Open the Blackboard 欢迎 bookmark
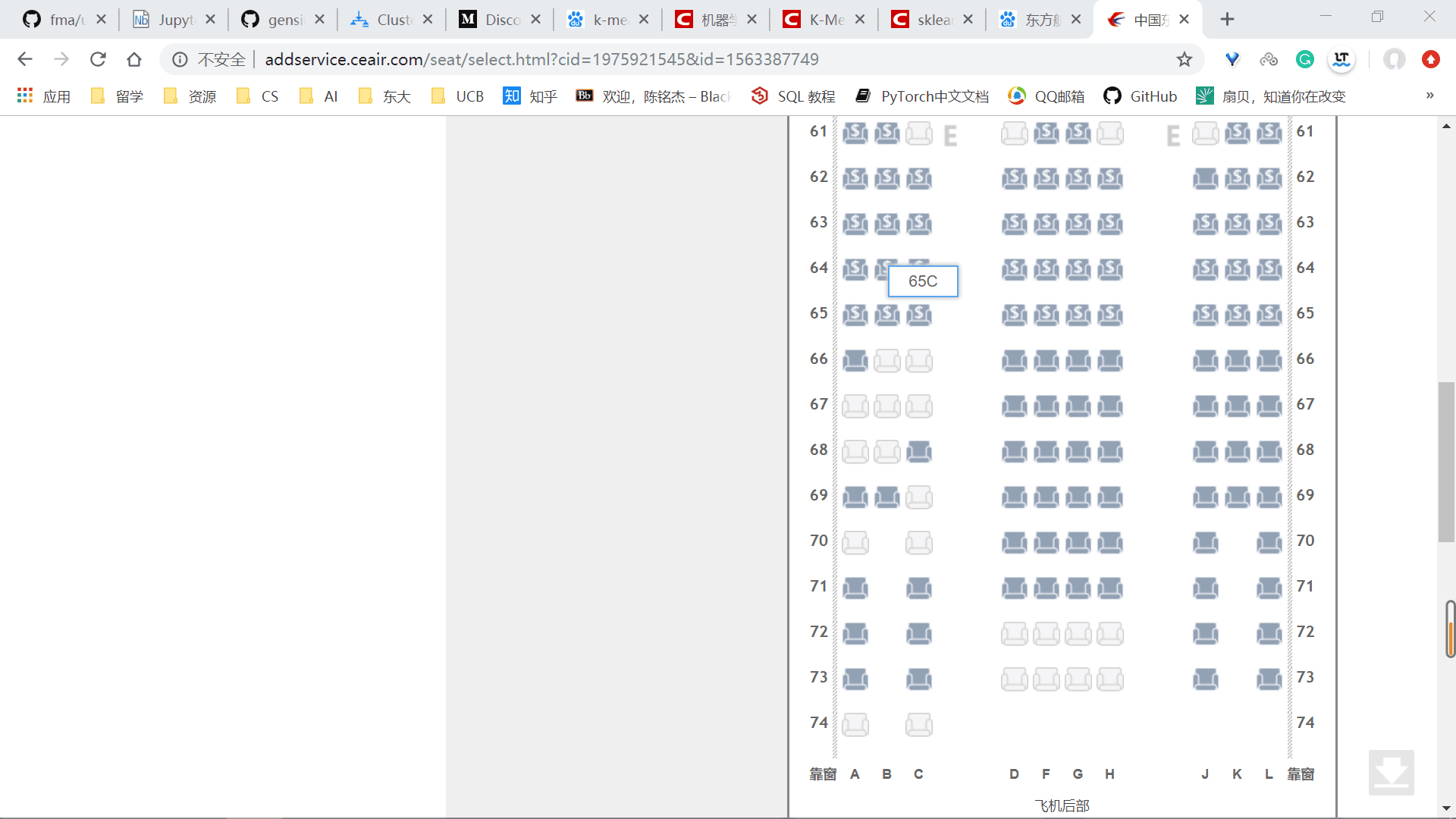This screenshot has width=1456, height=819. click(654, 96)
